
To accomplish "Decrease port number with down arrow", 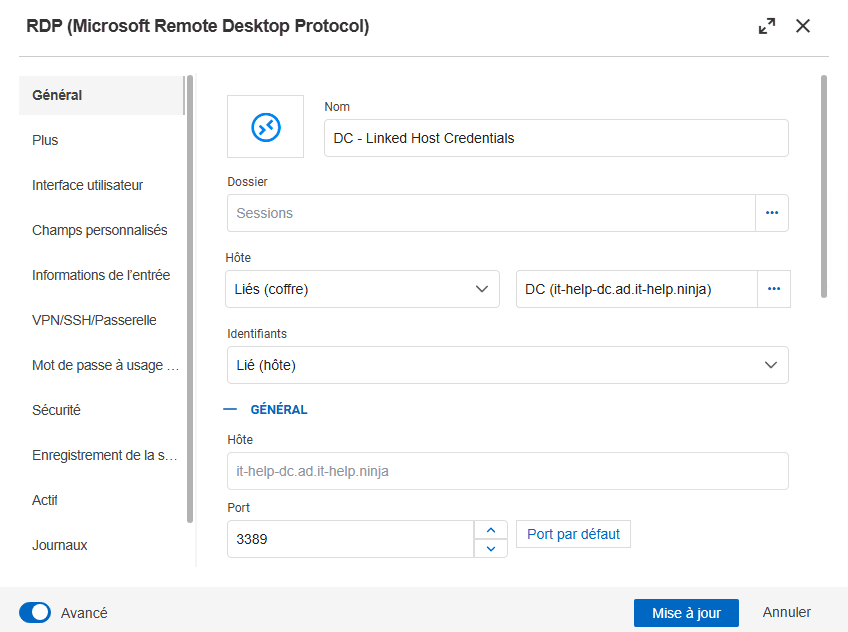I will 490,548.
